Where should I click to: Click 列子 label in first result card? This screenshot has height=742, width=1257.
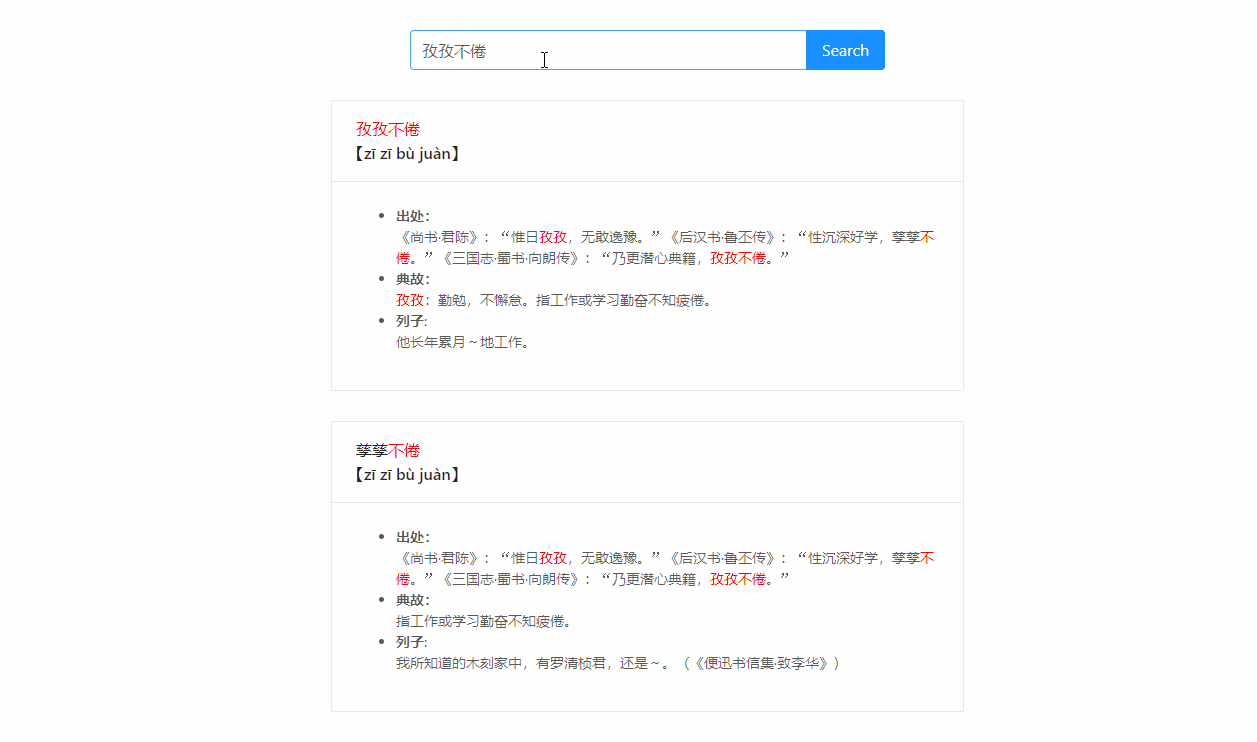tap(412, 321)
